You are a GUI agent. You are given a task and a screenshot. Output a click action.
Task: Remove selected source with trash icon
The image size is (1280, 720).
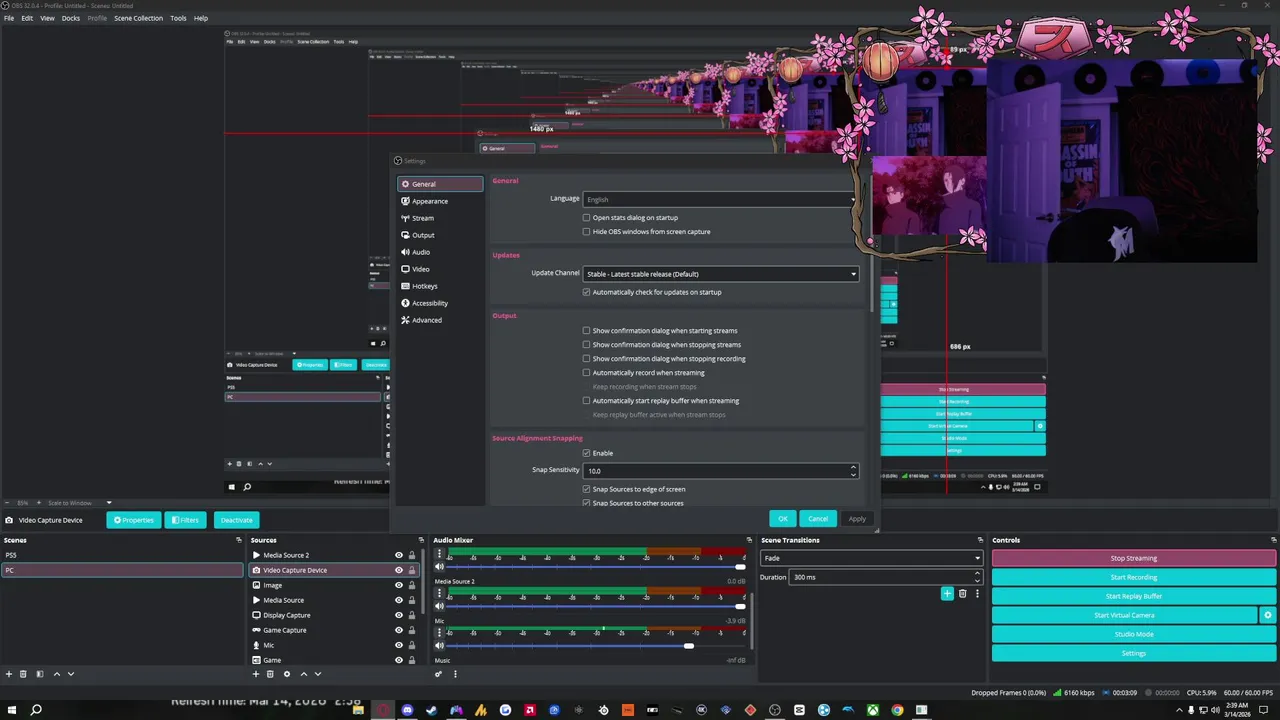click(270, 674)
